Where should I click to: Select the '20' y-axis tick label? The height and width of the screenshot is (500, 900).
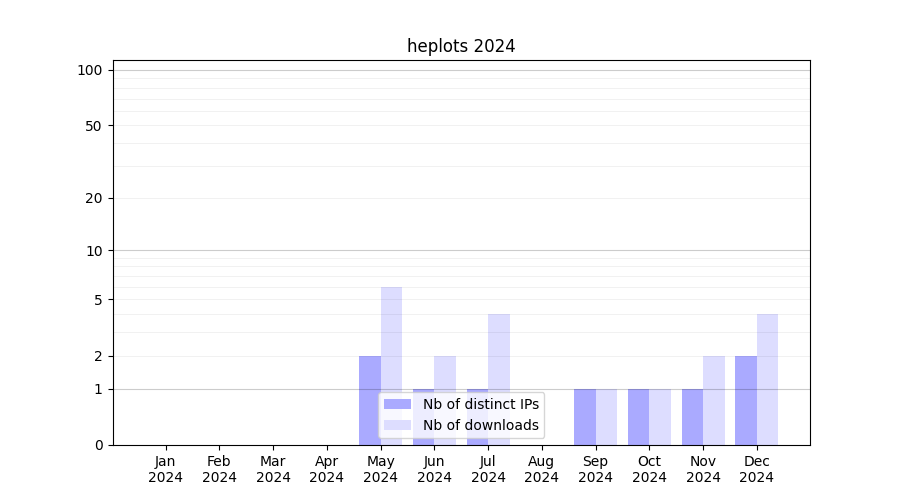(94, 198)
